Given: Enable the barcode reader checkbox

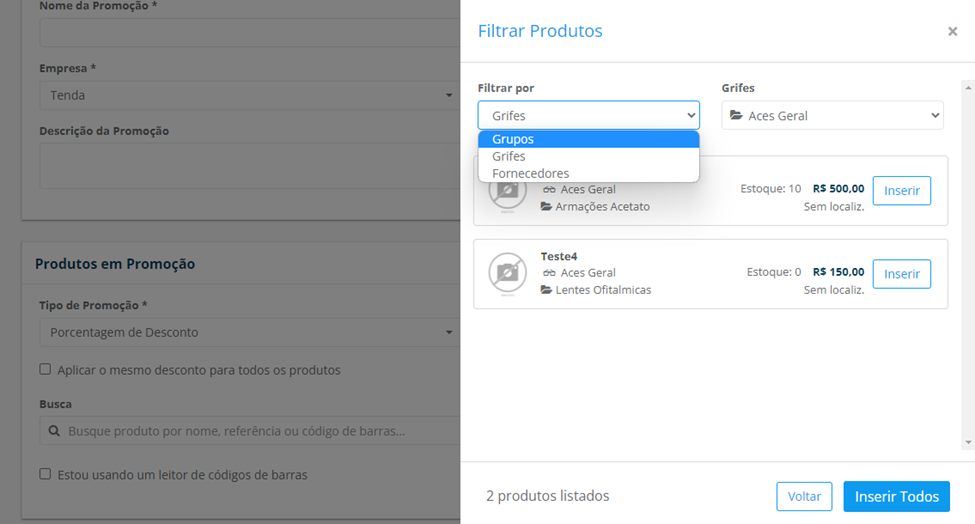Looking at the screenshot, I should (45, 474).
